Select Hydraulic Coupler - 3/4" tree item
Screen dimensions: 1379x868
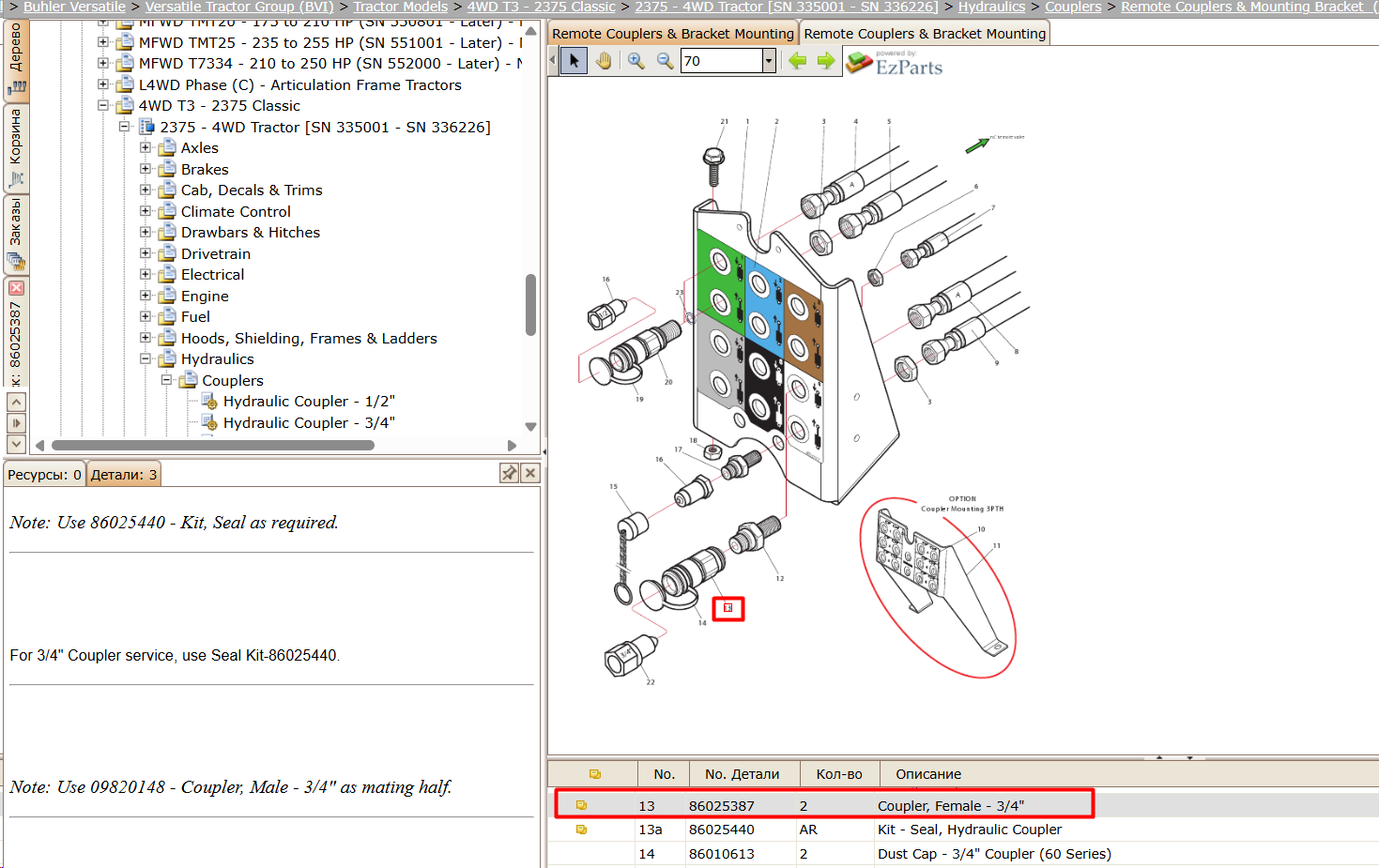coord(309,422)
